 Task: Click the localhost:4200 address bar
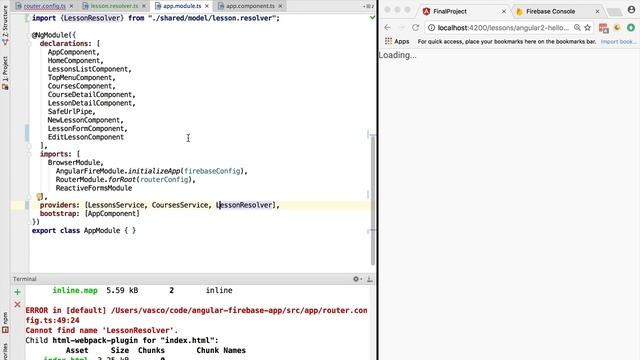coord(503,28)
